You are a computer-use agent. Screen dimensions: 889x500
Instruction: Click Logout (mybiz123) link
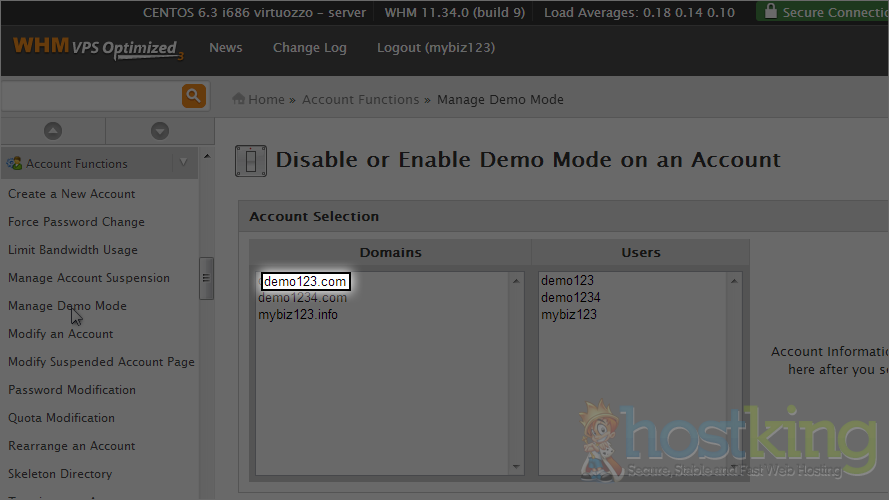pos(435,48)
